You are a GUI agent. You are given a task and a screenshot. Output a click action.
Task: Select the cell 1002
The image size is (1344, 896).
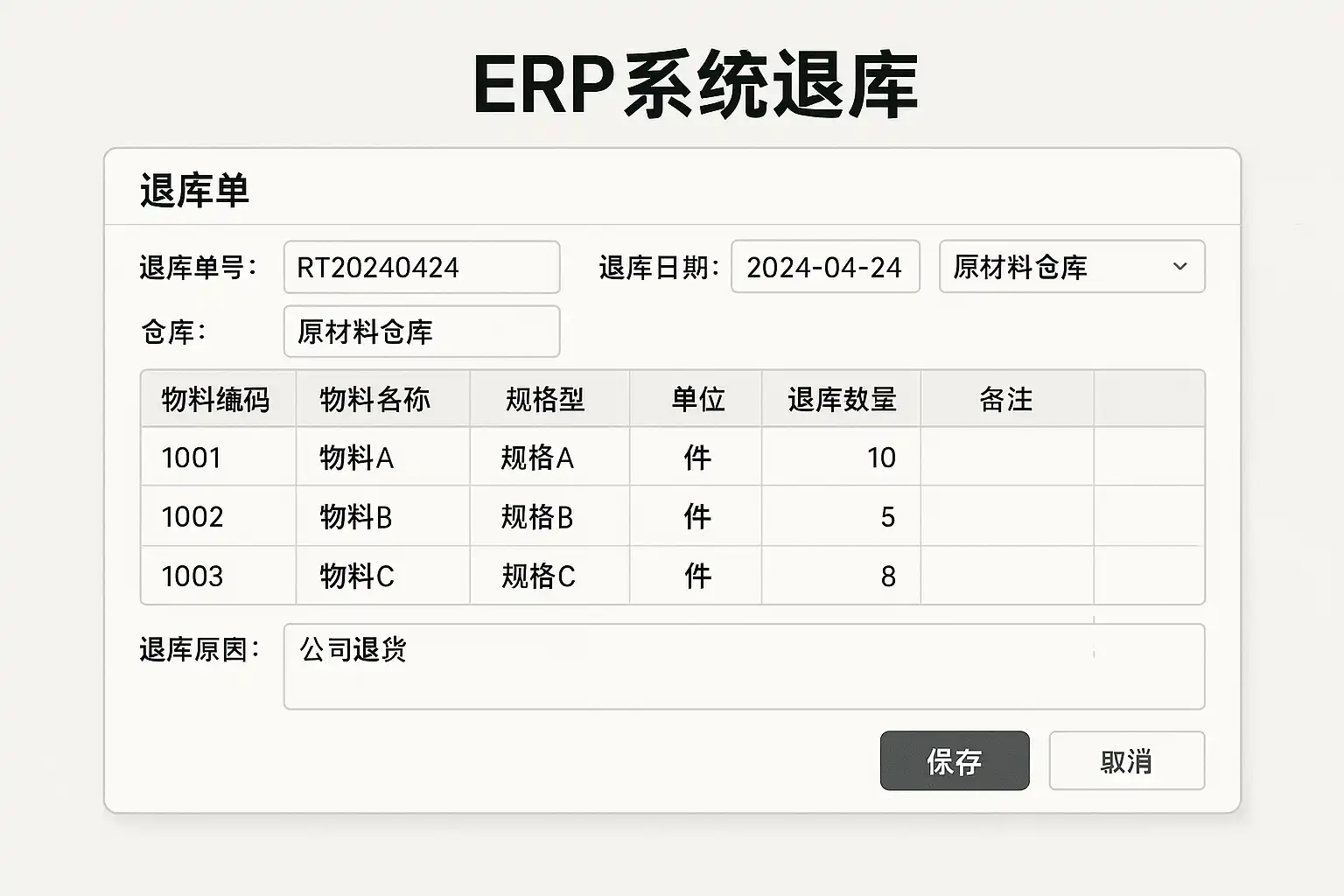(218, 516)
